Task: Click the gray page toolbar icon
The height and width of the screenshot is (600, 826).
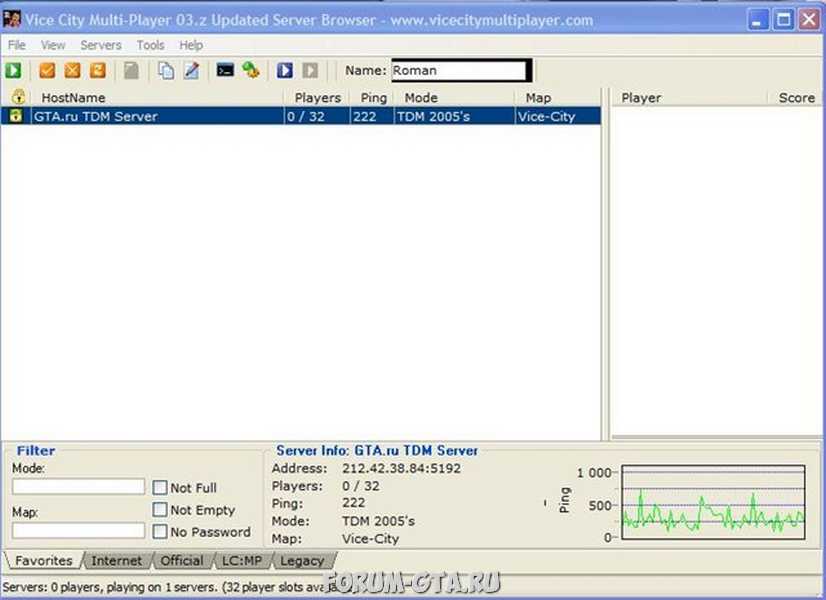Action: pos(131,71)
